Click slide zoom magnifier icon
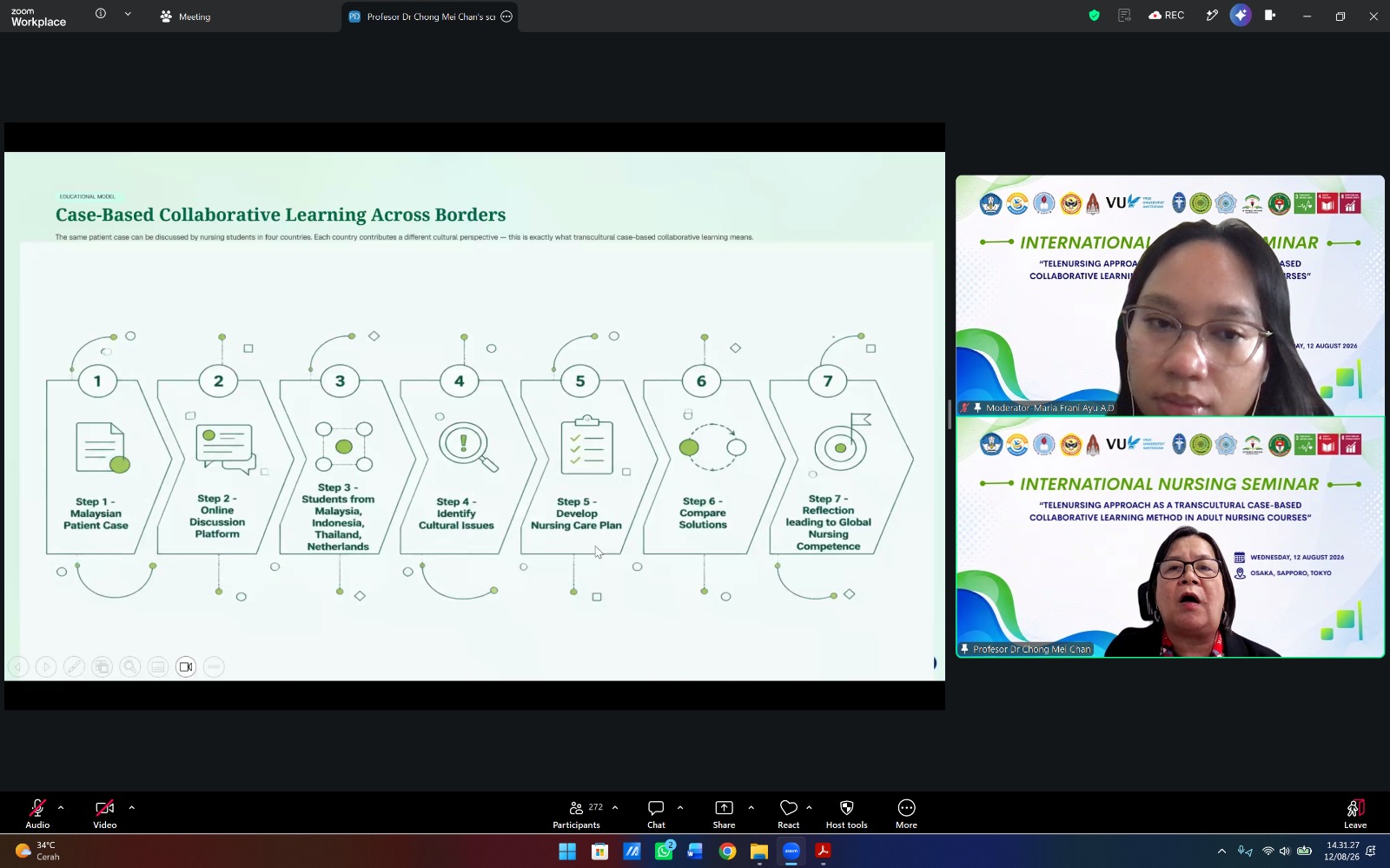The height and width of the screenshot is (868, 1390). 129,666
